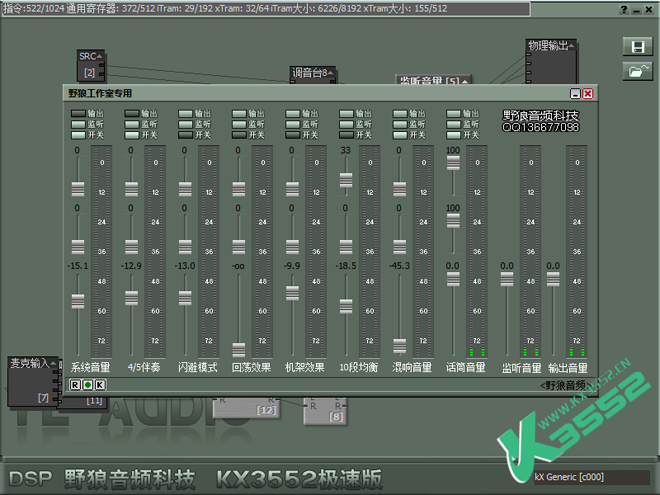The image size is (660, 495).
Task: Click the 混响音量 main fader at -45.3
Action: [x=399, y=346]
